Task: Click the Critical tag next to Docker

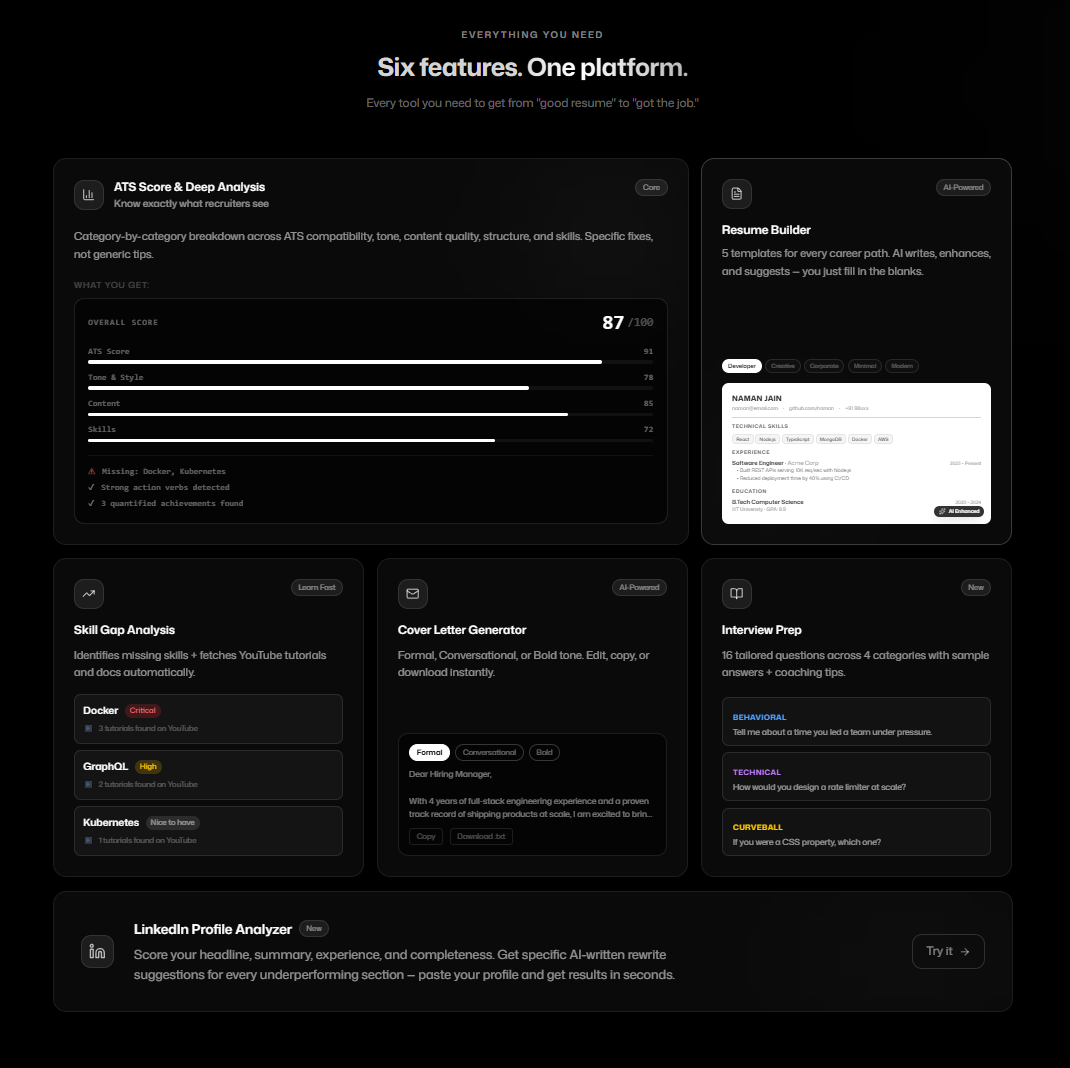Action: click(143, 710)
